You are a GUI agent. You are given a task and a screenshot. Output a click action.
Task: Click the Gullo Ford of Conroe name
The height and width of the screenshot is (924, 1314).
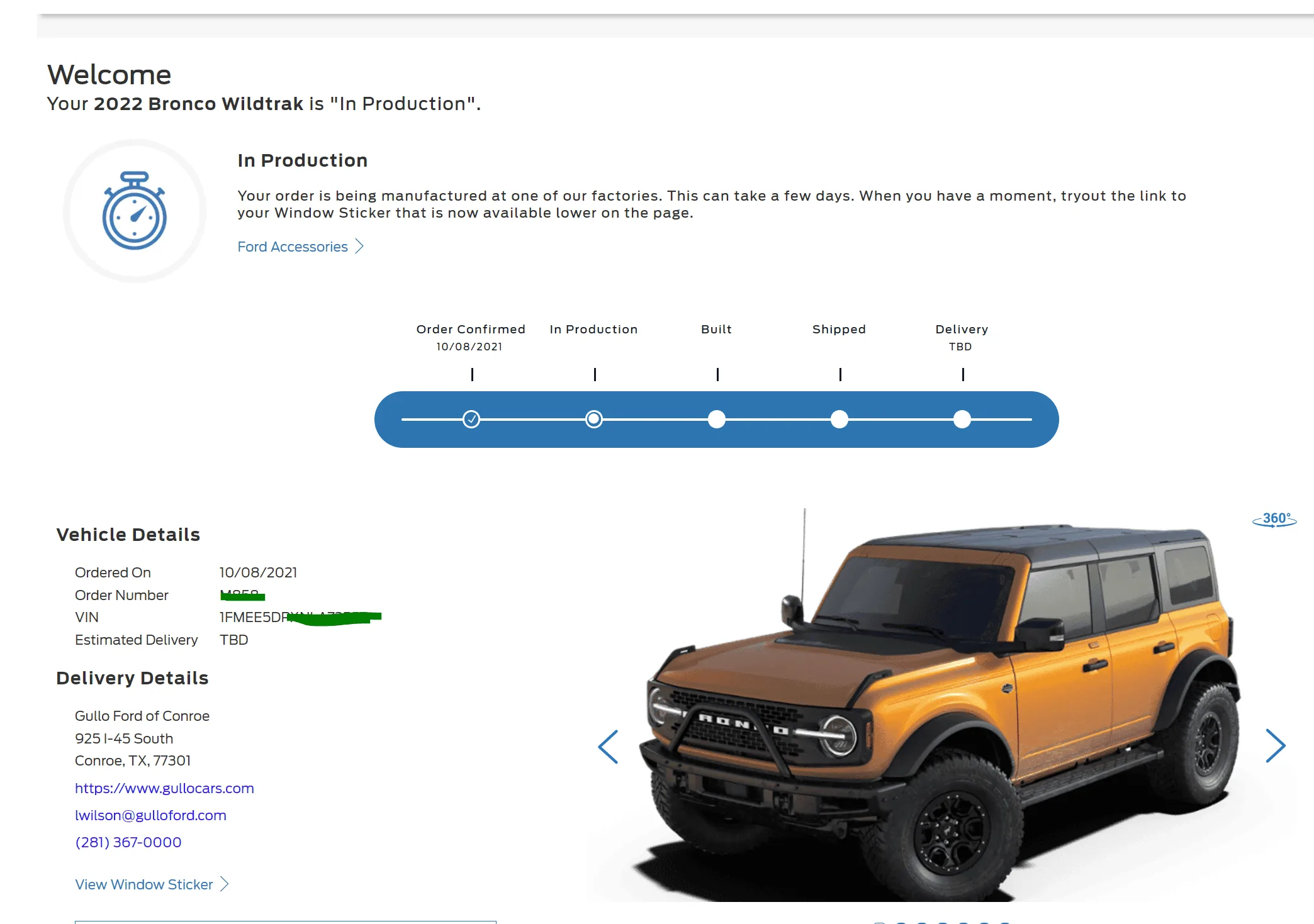tap(142, 716)
